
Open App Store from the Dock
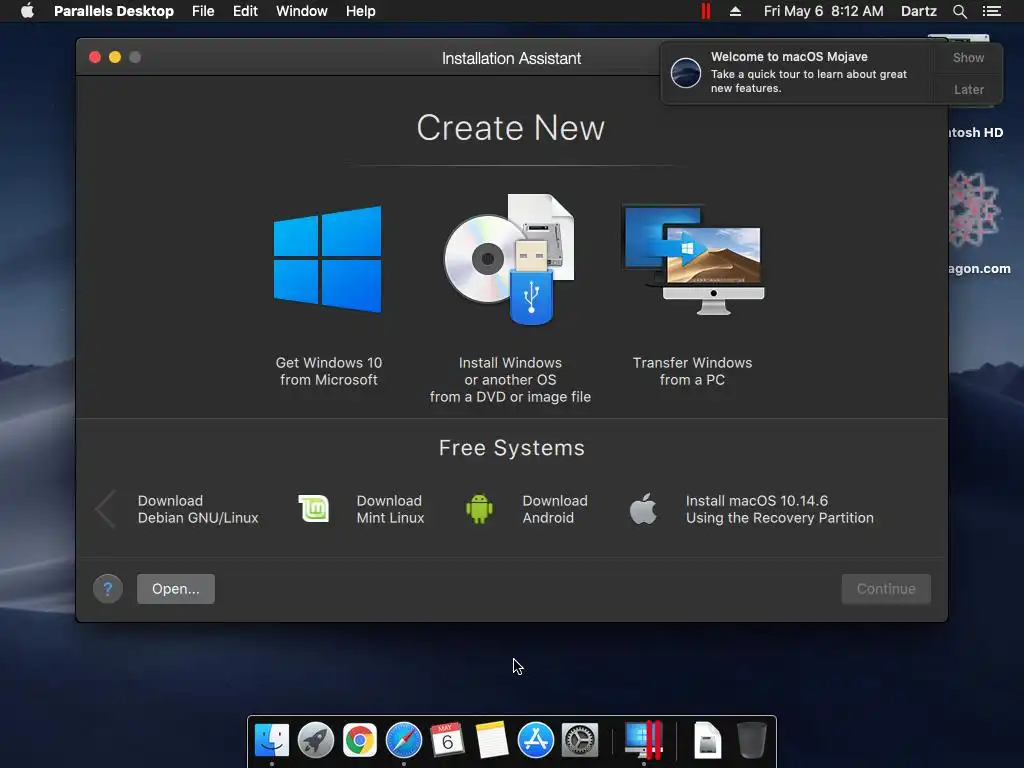pyautogui.click(x=536, y=741)
